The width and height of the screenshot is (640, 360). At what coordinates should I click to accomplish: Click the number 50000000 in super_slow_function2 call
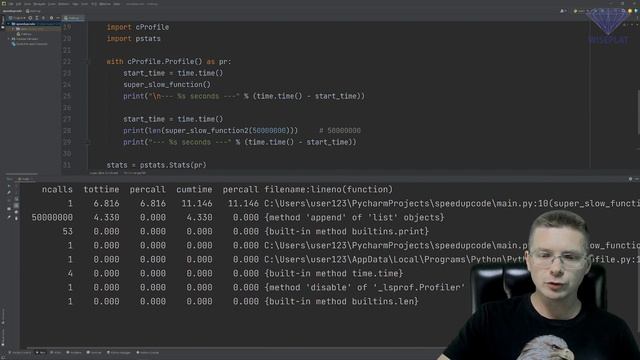pos(269,131)
